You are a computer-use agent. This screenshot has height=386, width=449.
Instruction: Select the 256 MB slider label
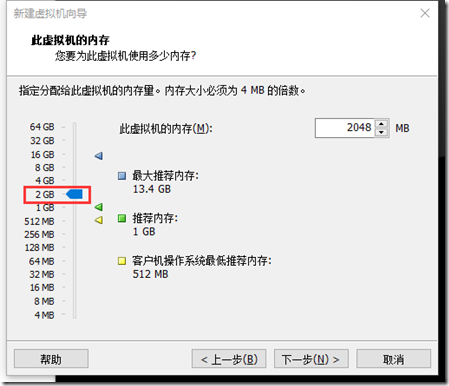tap(39, 234)
